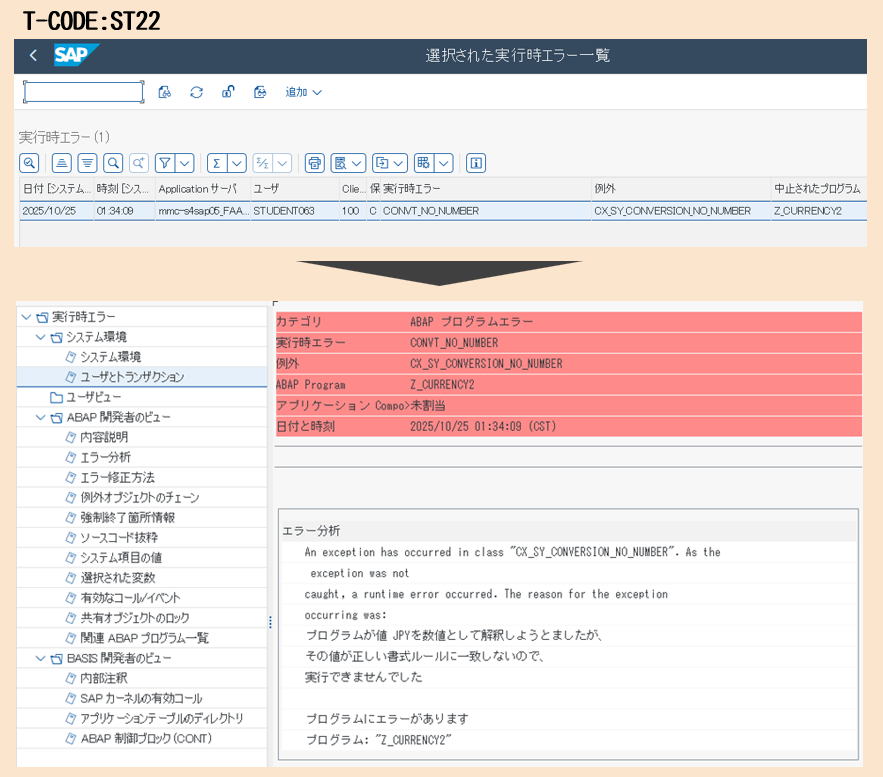Click the refresh icon in top toolbar

point(196,92)
